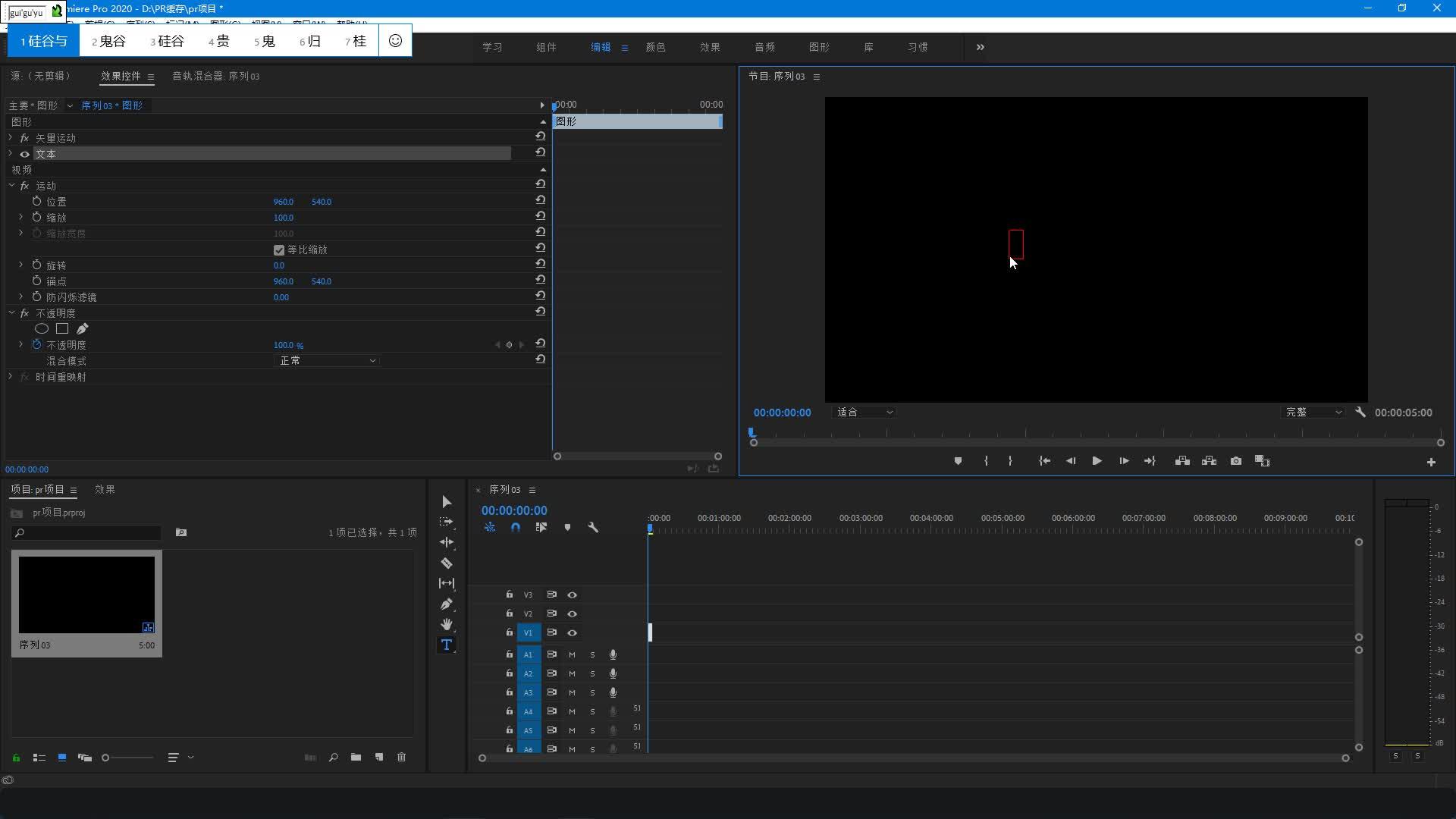Step forward one frame
Viewport: 1456px width, 819px height.
1124,461
